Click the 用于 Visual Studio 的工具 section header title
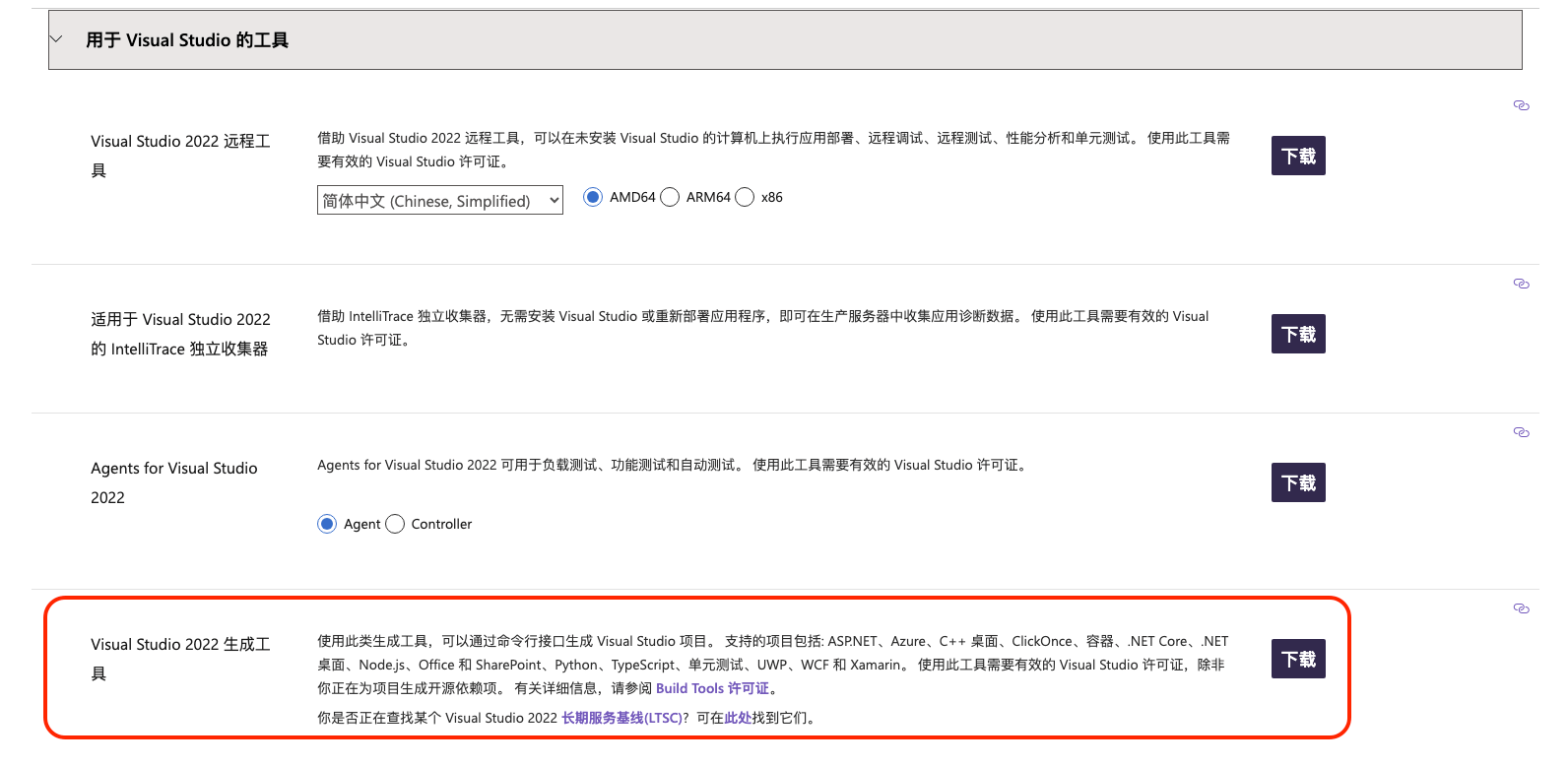Viewport: 1568px width, 766px height. point(187,40)
